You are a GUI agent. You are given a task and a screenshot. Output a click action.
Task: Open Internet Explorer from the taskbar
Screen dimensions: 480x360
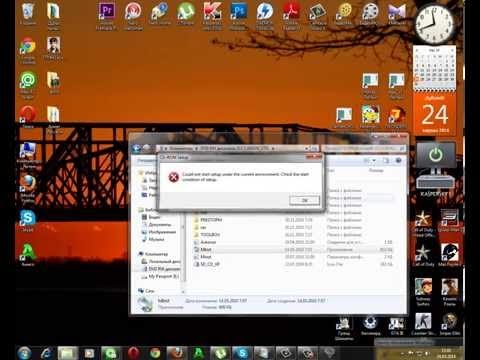[x=46, y=353]
